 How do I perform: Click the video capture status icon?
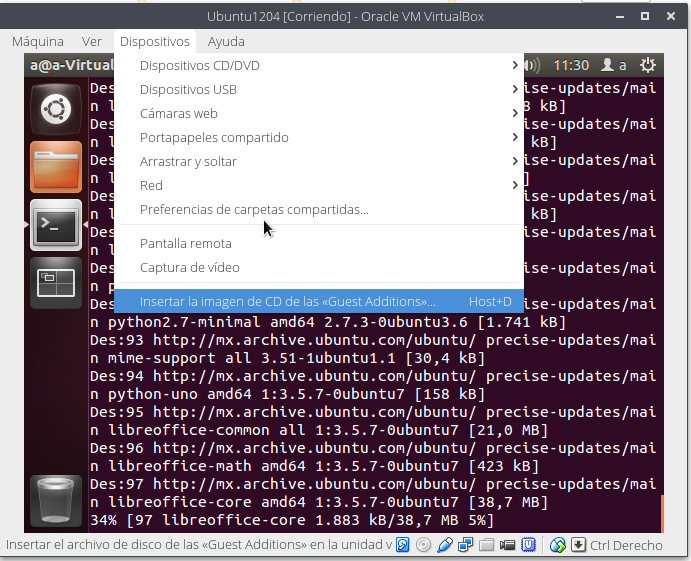[508, 546]
